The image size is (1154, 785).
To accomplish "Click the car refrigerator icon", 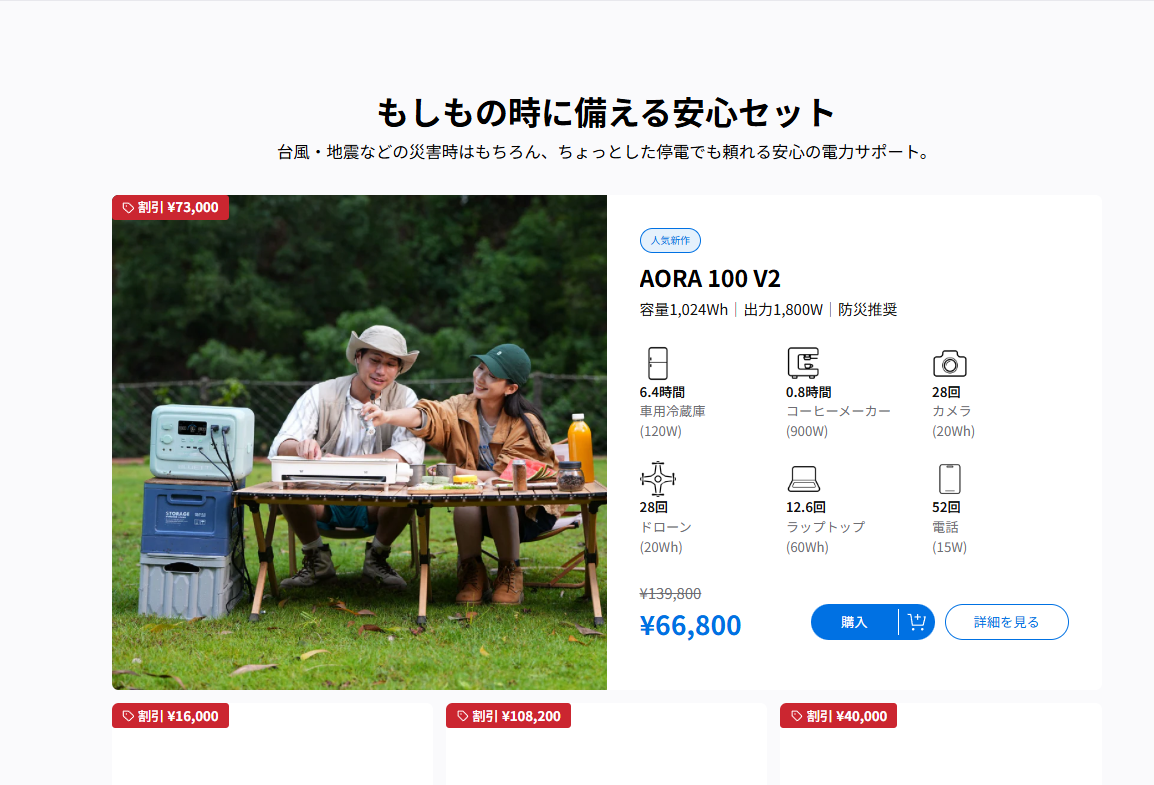I will pyautogui.click(x=658, y=363).
